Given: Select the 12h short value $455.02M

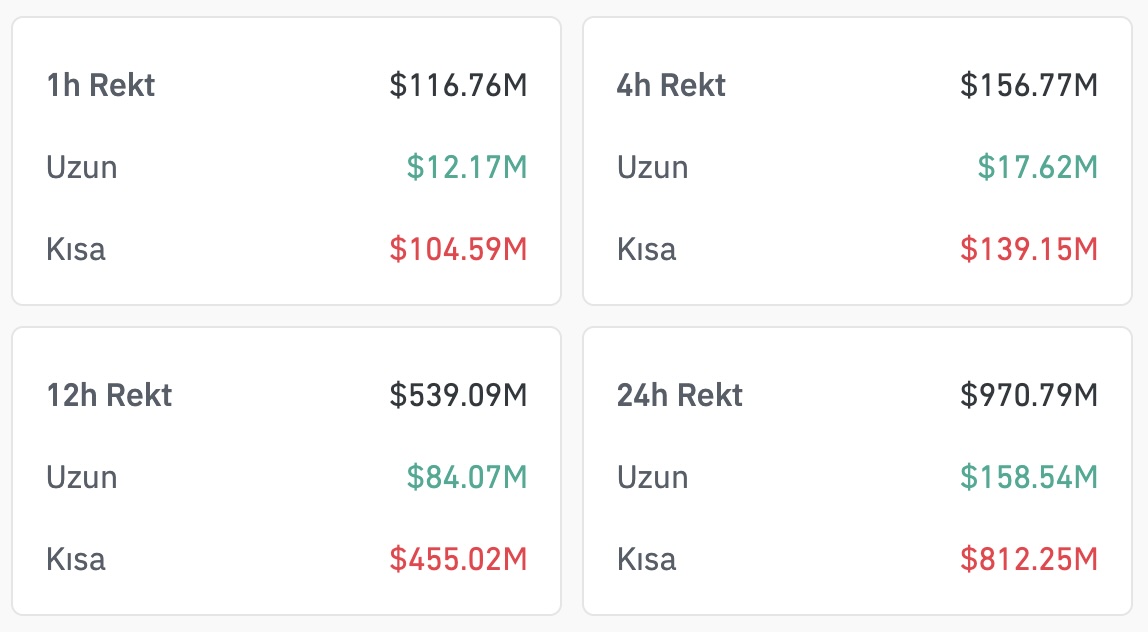Looking at the screenshot, I should [458, 559].
